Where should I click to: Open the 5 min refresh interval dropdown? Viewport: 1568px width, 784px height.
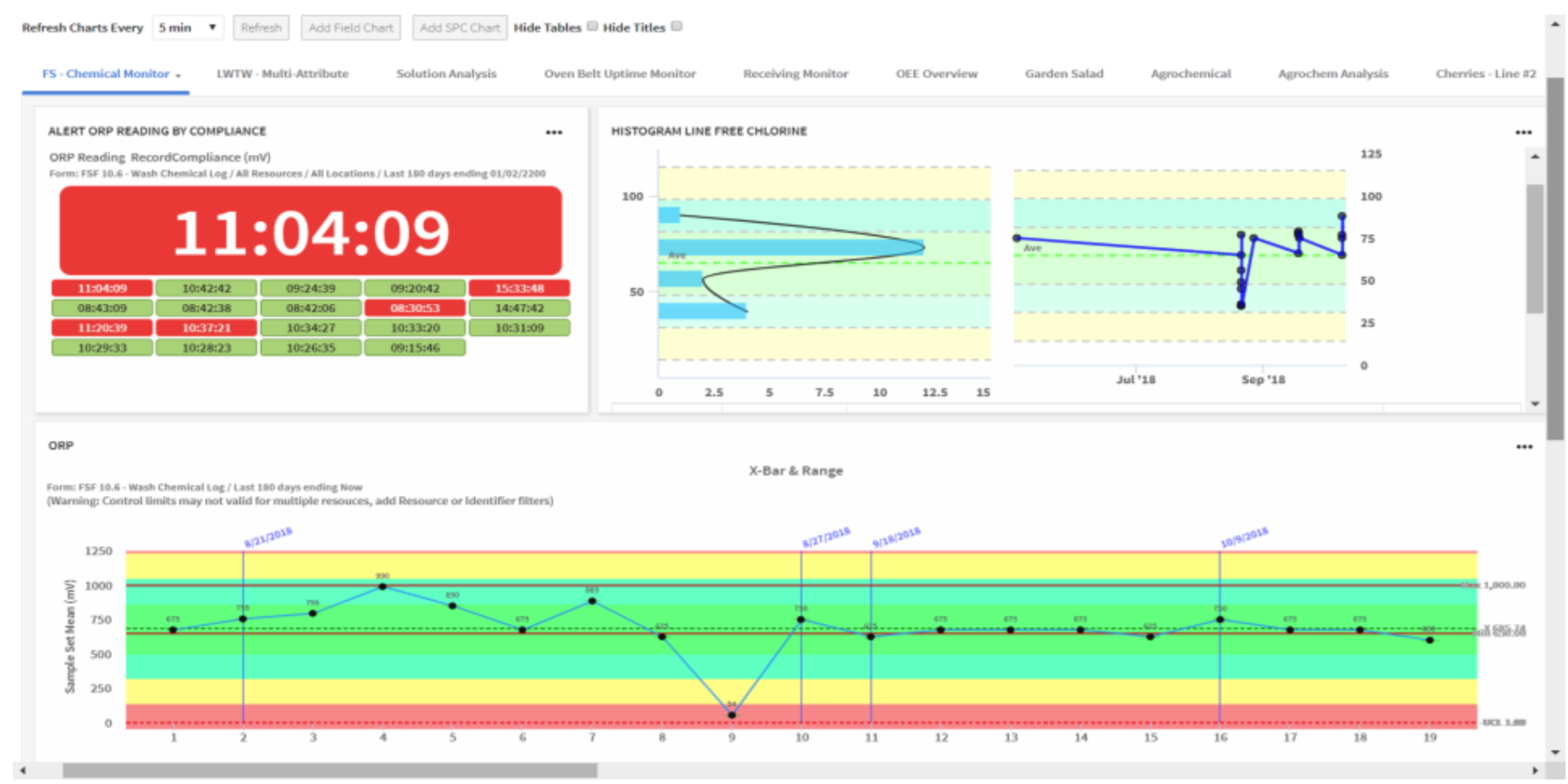[x=188, y=27]
